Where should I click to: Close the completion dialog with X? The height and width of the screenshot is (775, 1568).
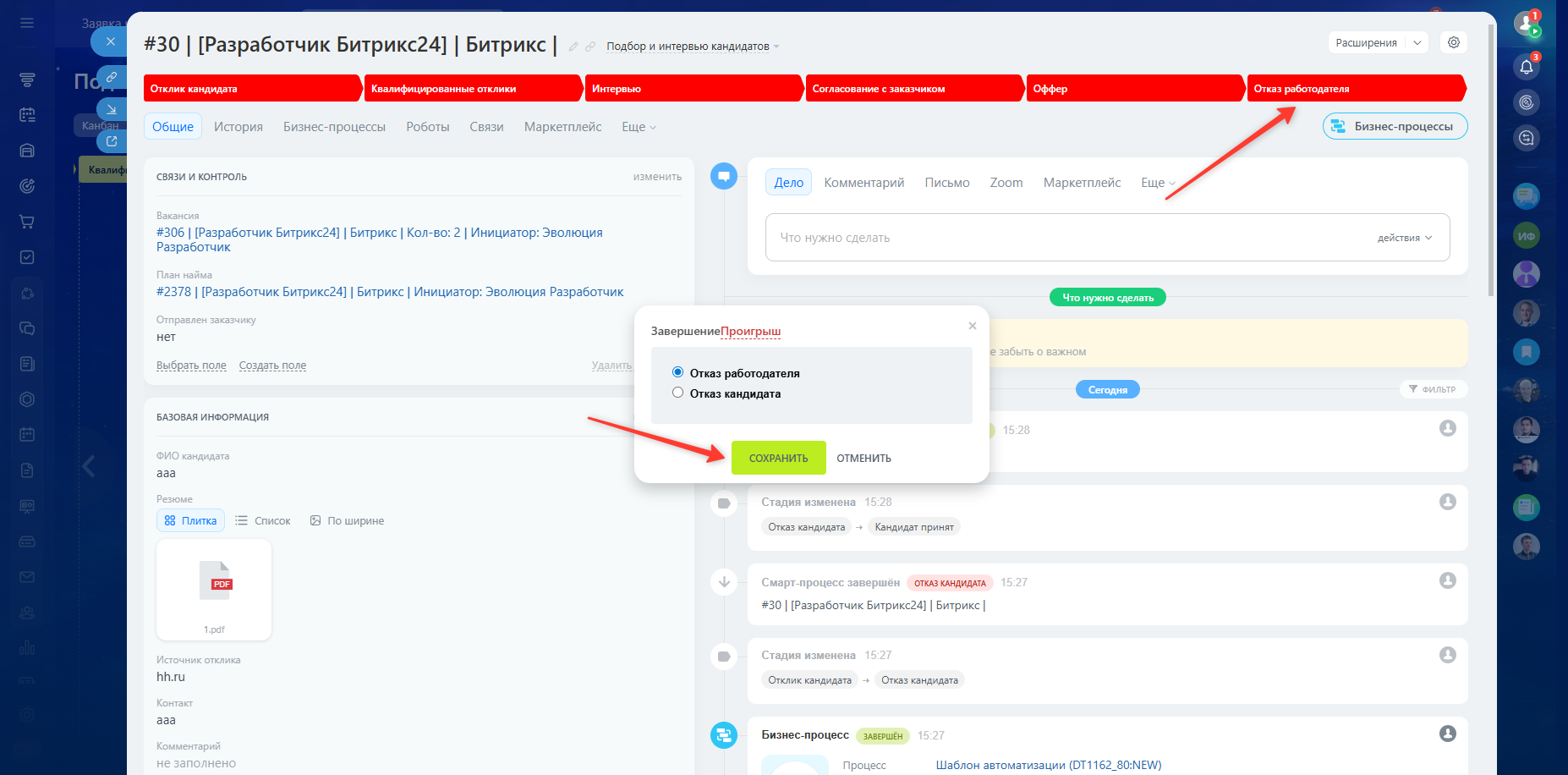tap(973, 326)
